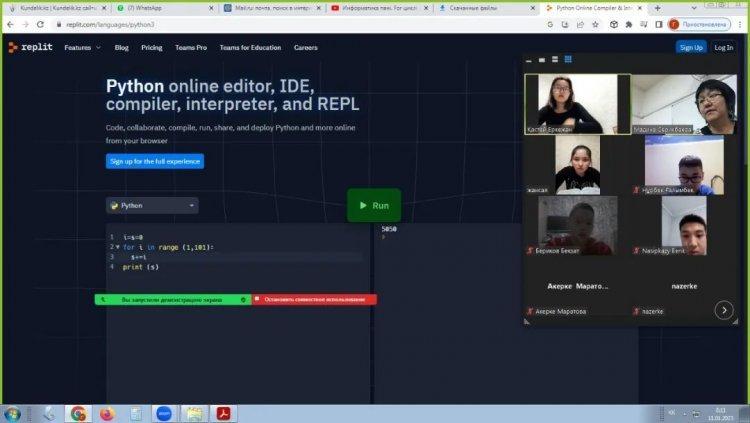Viewport: 750px width, 423px height.
Task: Select the nazerke participant tile
Action: tap(684, 286)
